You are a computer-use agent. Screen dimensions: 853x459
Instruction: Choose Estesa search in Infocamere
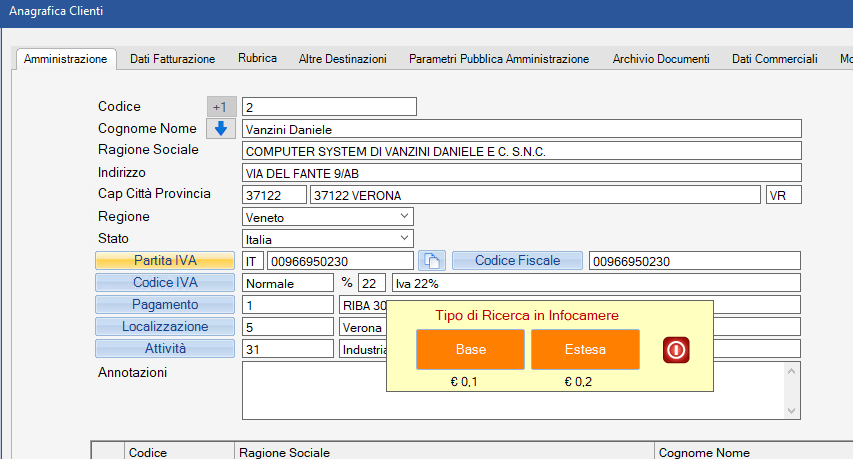(585, 350)
